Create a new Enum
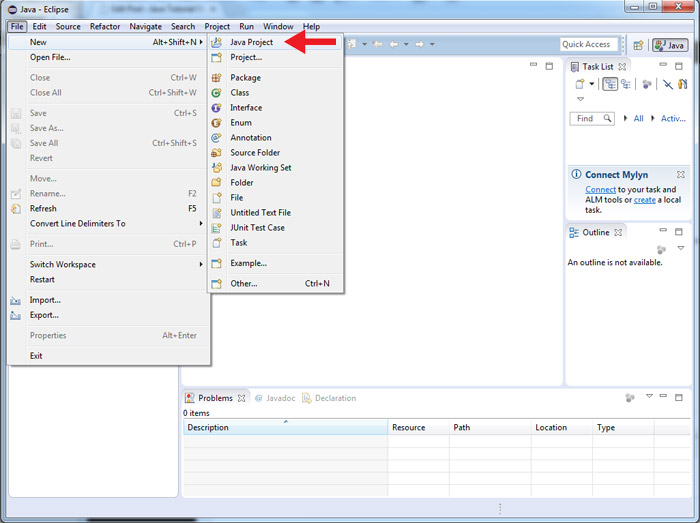Viewport: 700px width, 523px height. coord(275,123)
